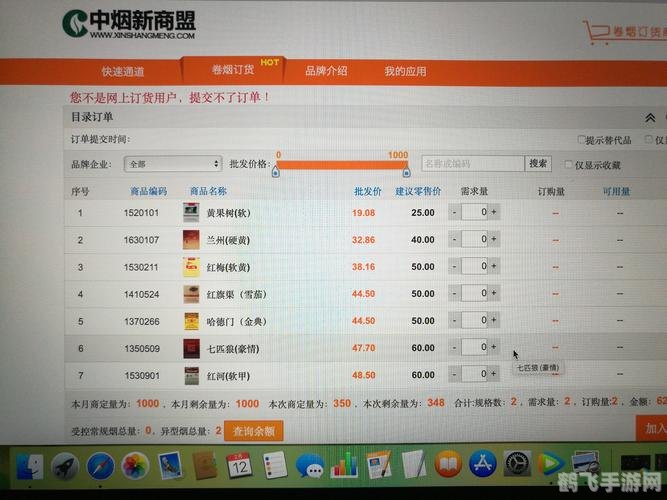Open TextEdit paper icon in dock

[413, 464]
